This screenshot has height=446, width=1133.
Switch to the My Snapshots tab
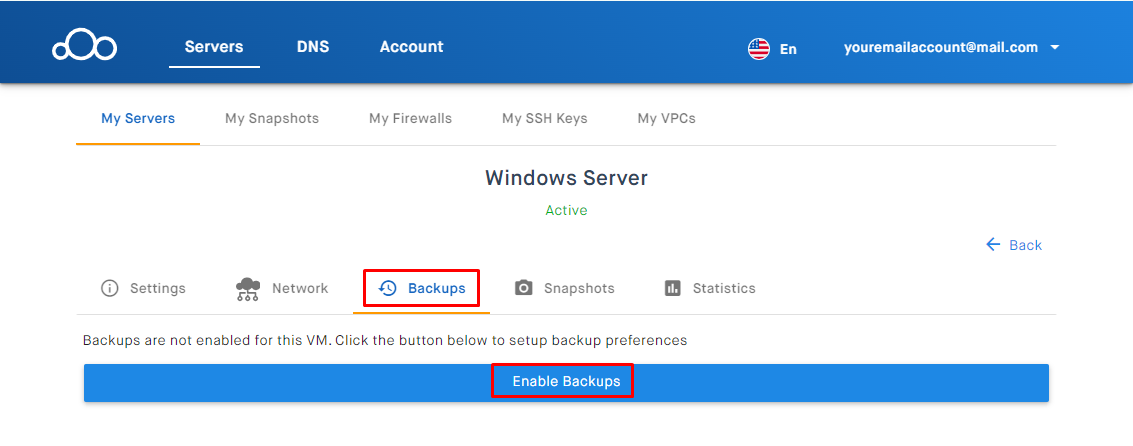click(x=272, y=118)
